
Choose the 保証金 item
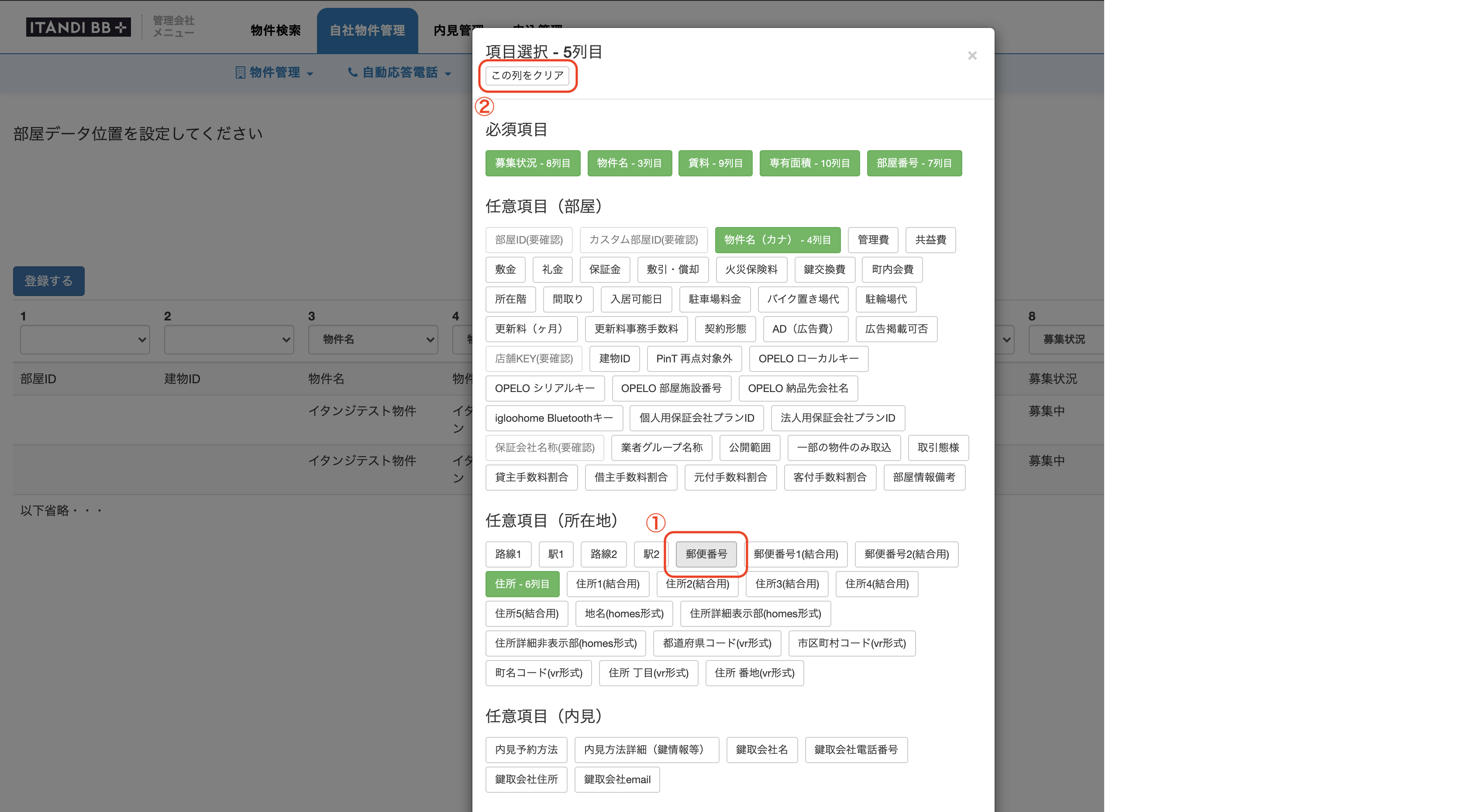tap(605, 269)
